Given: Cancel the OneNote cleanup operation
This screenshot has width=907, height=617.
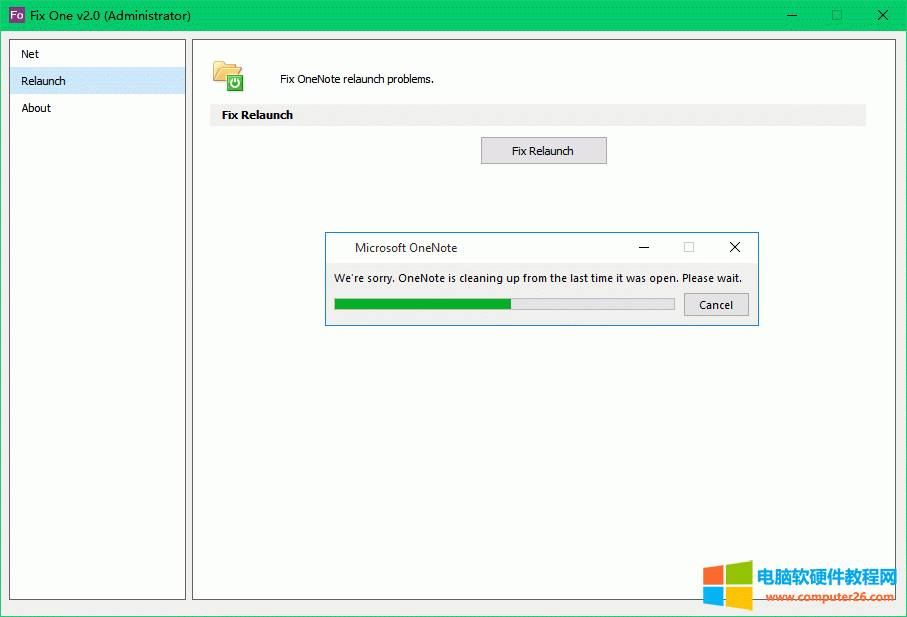Looking at the screenshot, I should [x=716, y=304].
